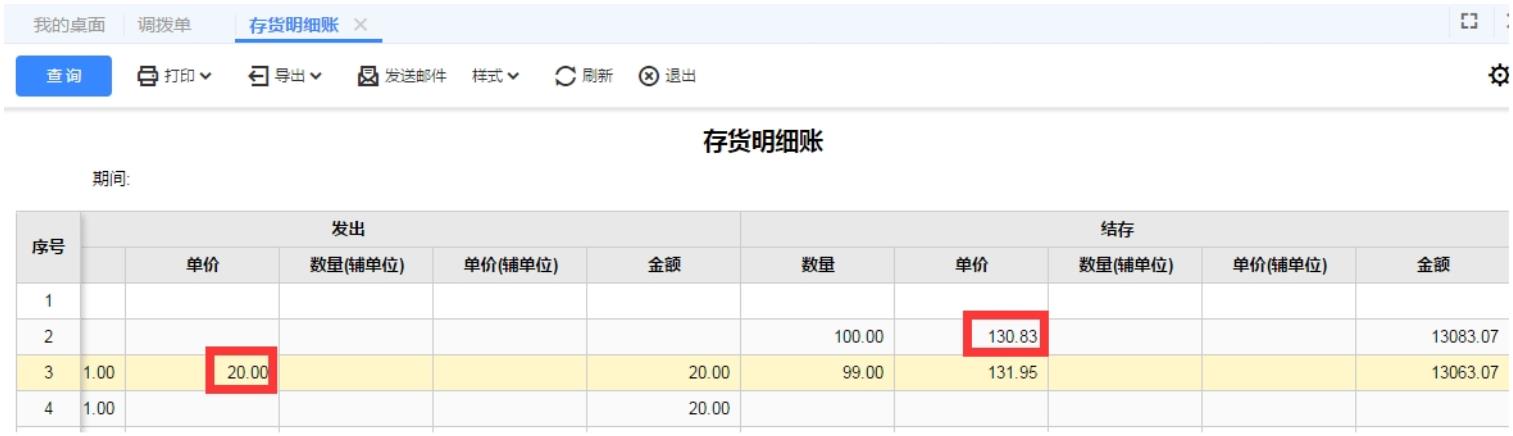Click the export arrow icon
Viewport: 1513px width, 436px height.
pos(260,76)
